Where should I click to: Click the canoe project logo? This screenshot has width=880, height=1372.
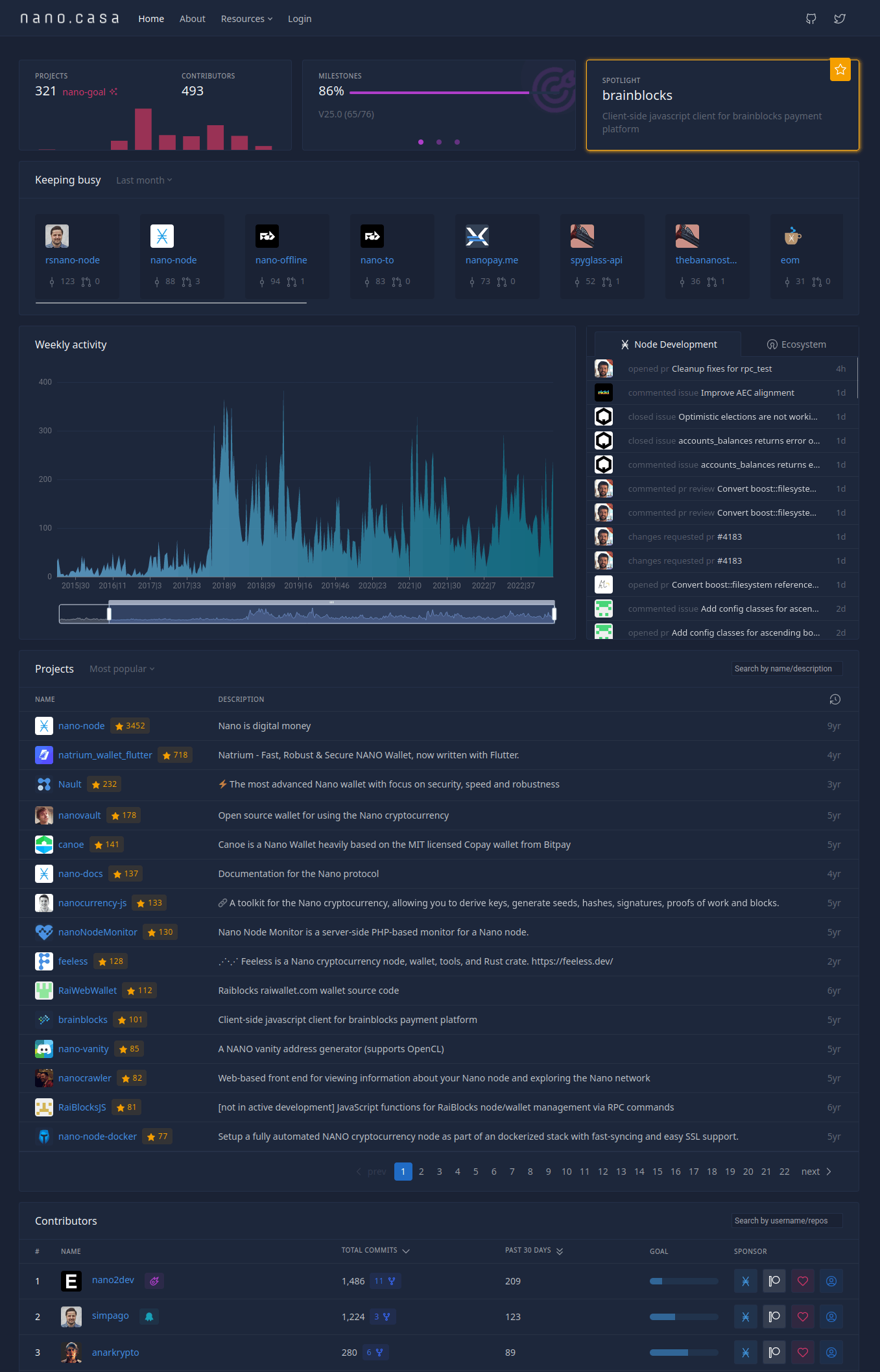(x=44, y=845)
